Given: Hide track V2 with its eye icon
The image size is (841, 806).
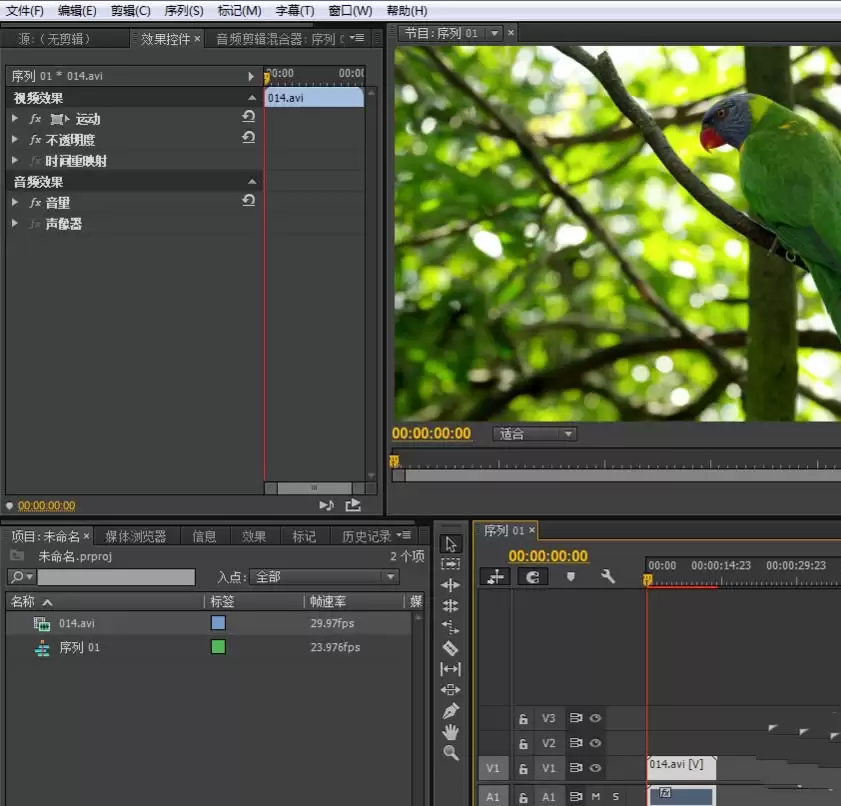Looking at the screenshot, I should point(595,744).
